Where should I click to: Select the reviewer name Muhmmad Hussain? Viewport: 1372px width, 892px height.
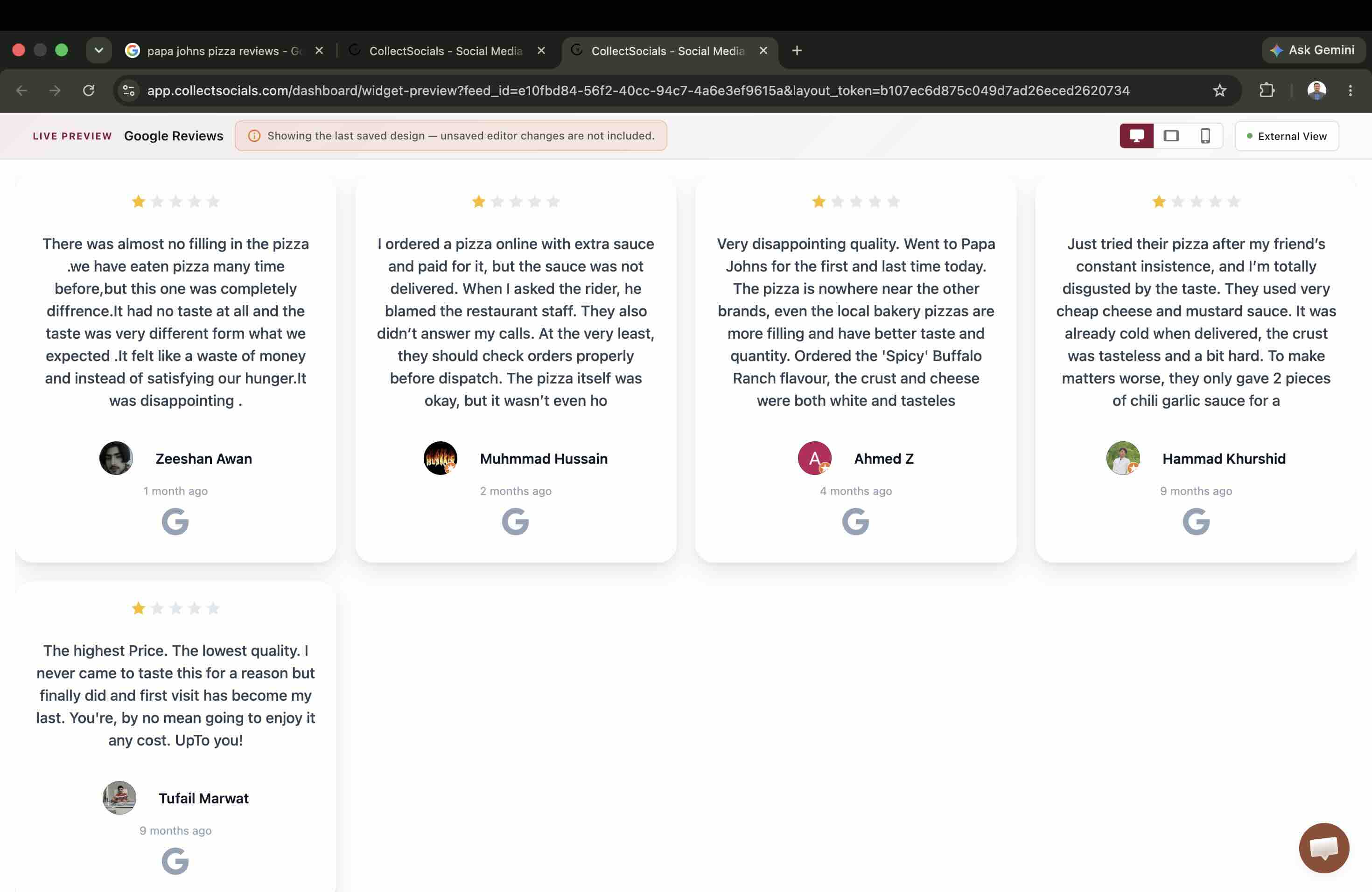coord(544,459)
